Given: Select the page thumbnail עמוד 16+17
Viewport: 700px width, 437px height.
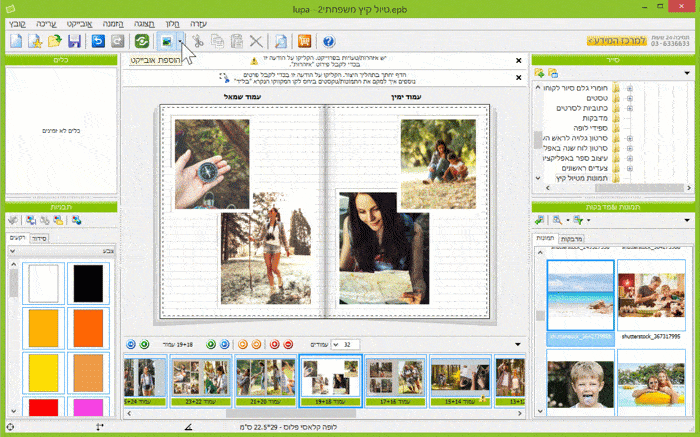Looking at the screenshot, I should pyautogui.click(x=395, y=381).
